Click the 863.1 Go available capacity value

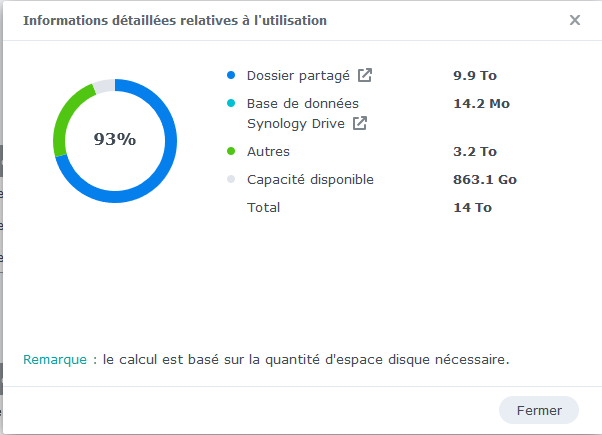click(485, 179)
